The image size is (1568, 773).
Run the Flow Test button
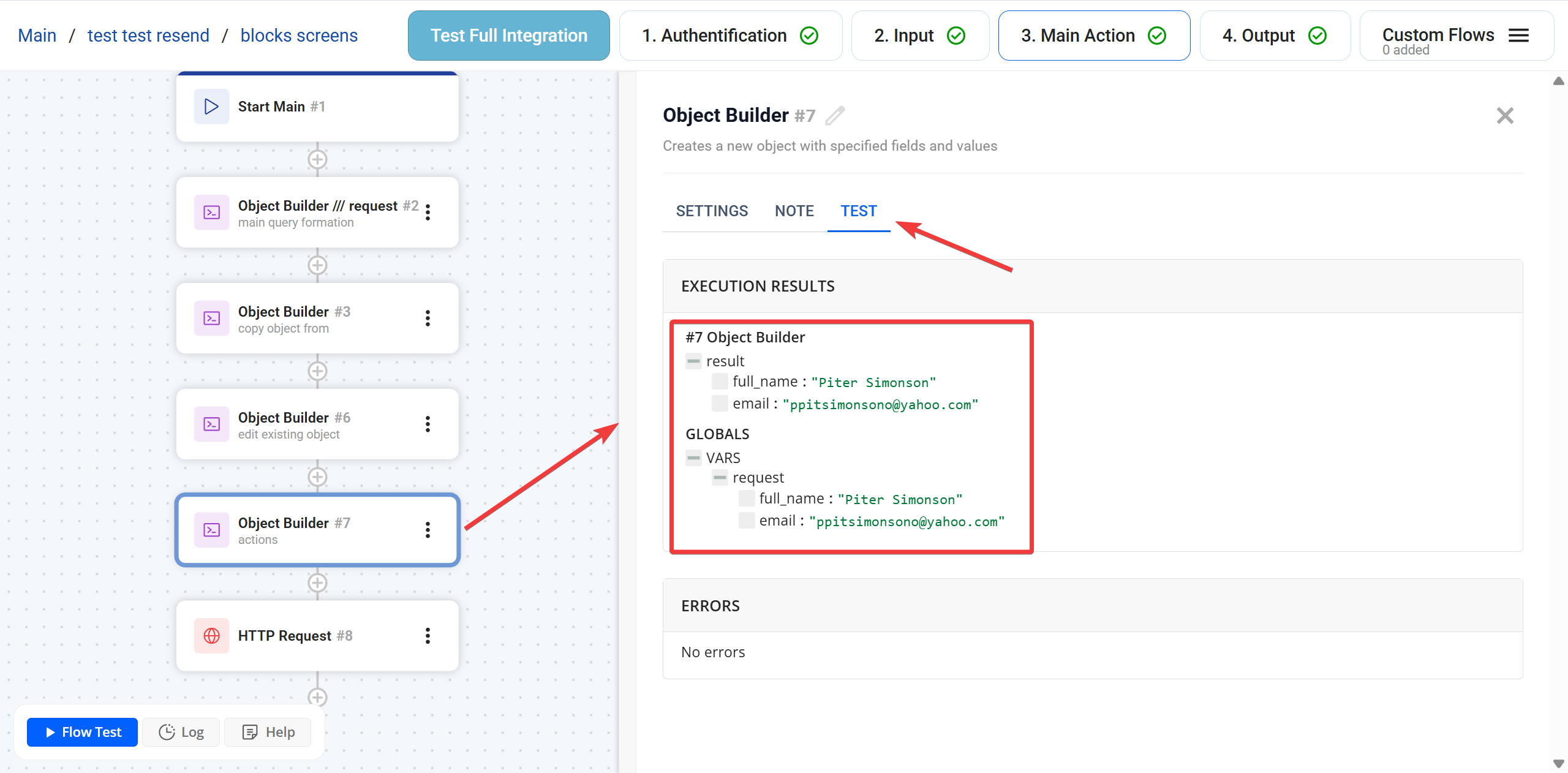[83, 733]
